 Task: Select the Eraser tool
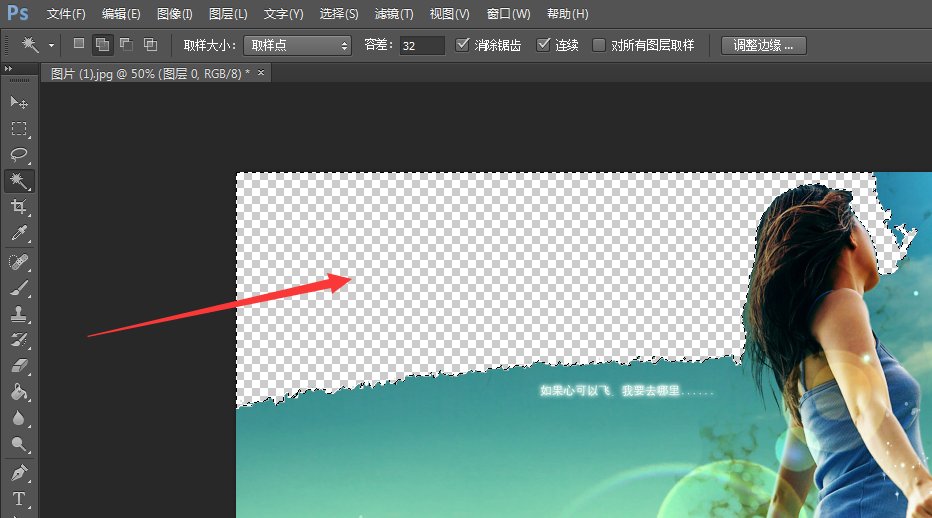coord(19,366)
